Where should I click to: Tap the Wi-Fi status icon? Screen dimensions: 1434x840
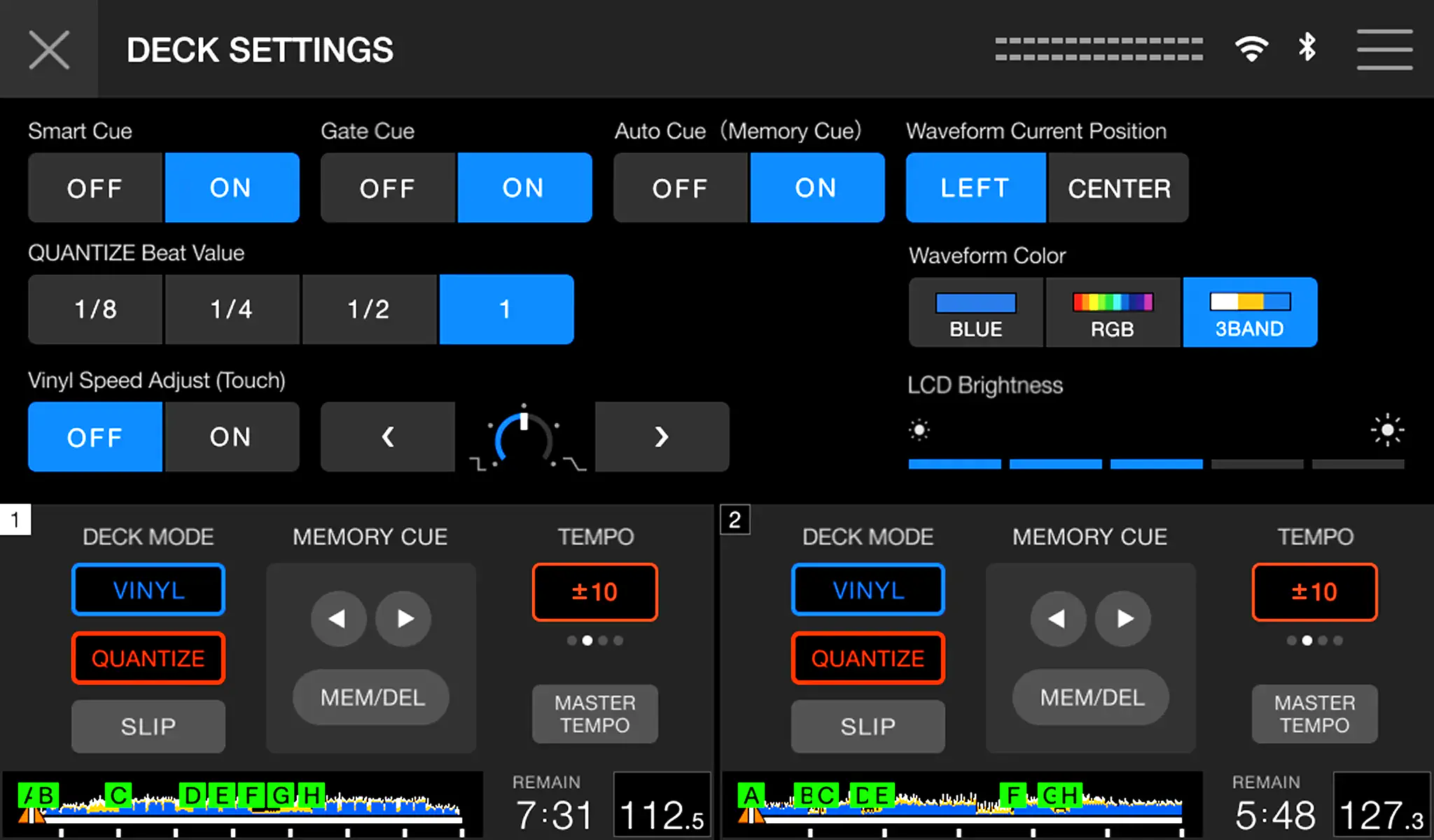(x=1252, y=48)
